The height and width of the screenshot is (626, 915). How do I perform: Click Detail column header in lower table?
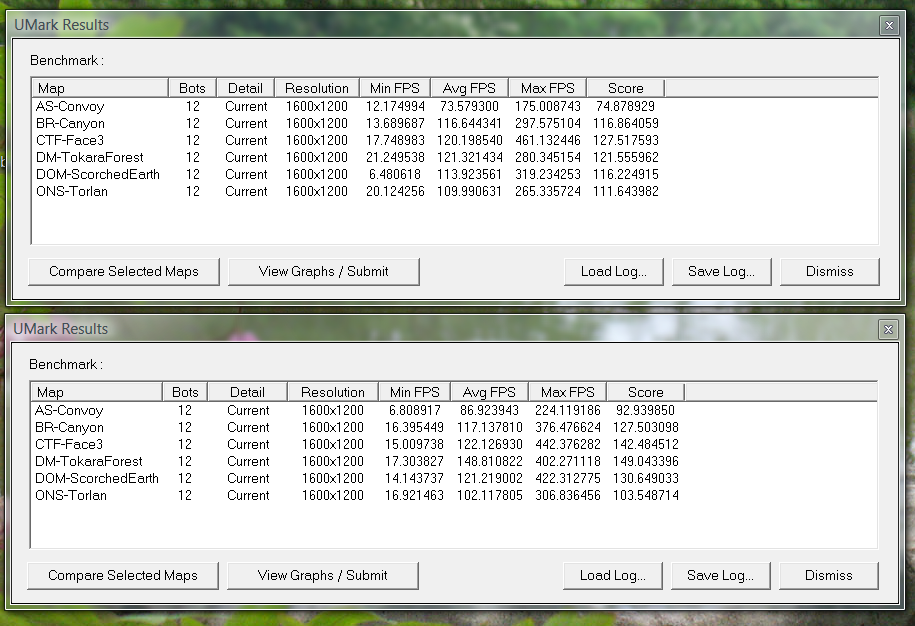(x=247, y=392)
